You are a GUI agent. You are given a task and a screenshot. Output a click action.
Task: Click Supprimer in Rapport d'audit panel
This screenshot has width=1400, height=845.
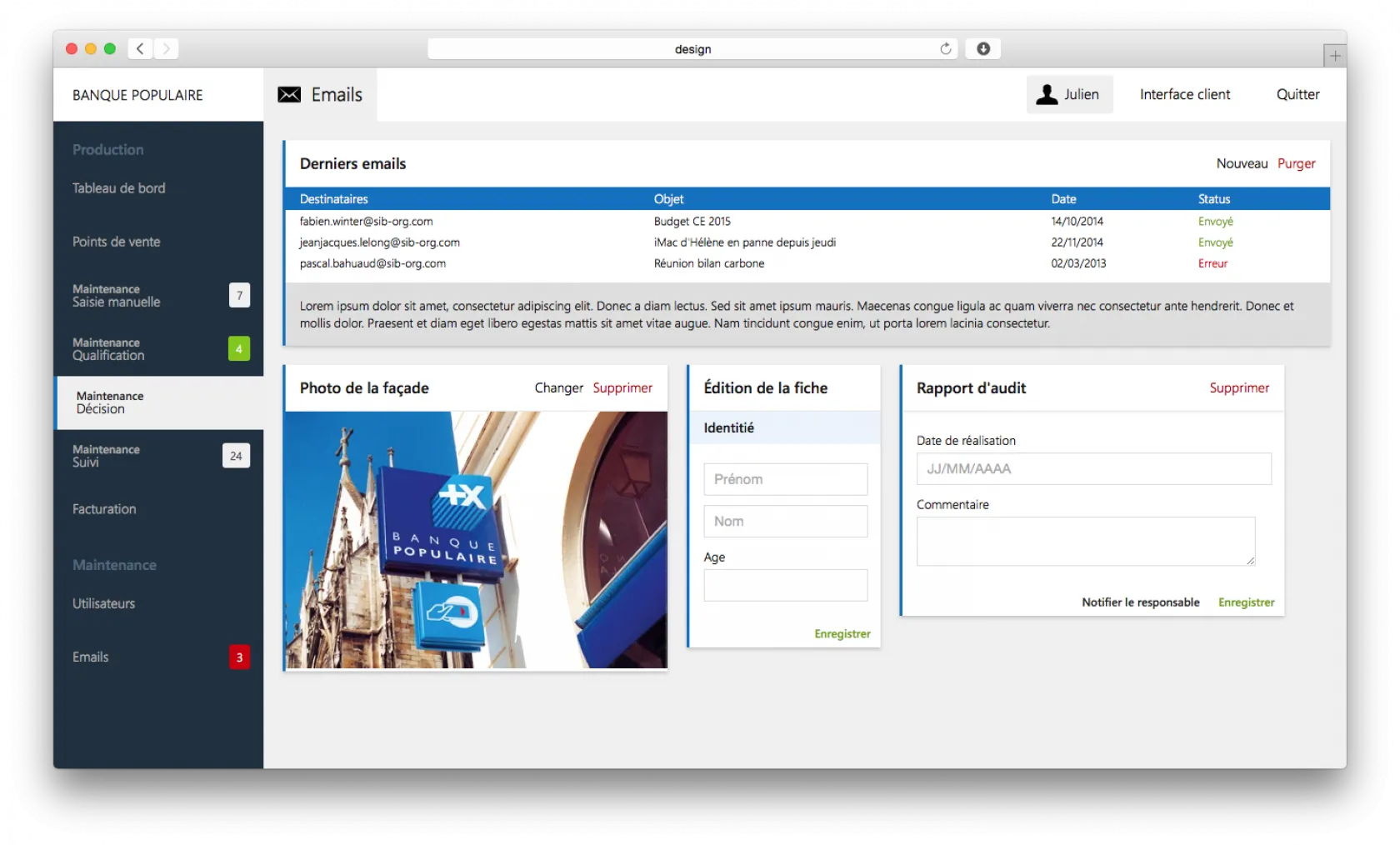tap(1239, 388)
